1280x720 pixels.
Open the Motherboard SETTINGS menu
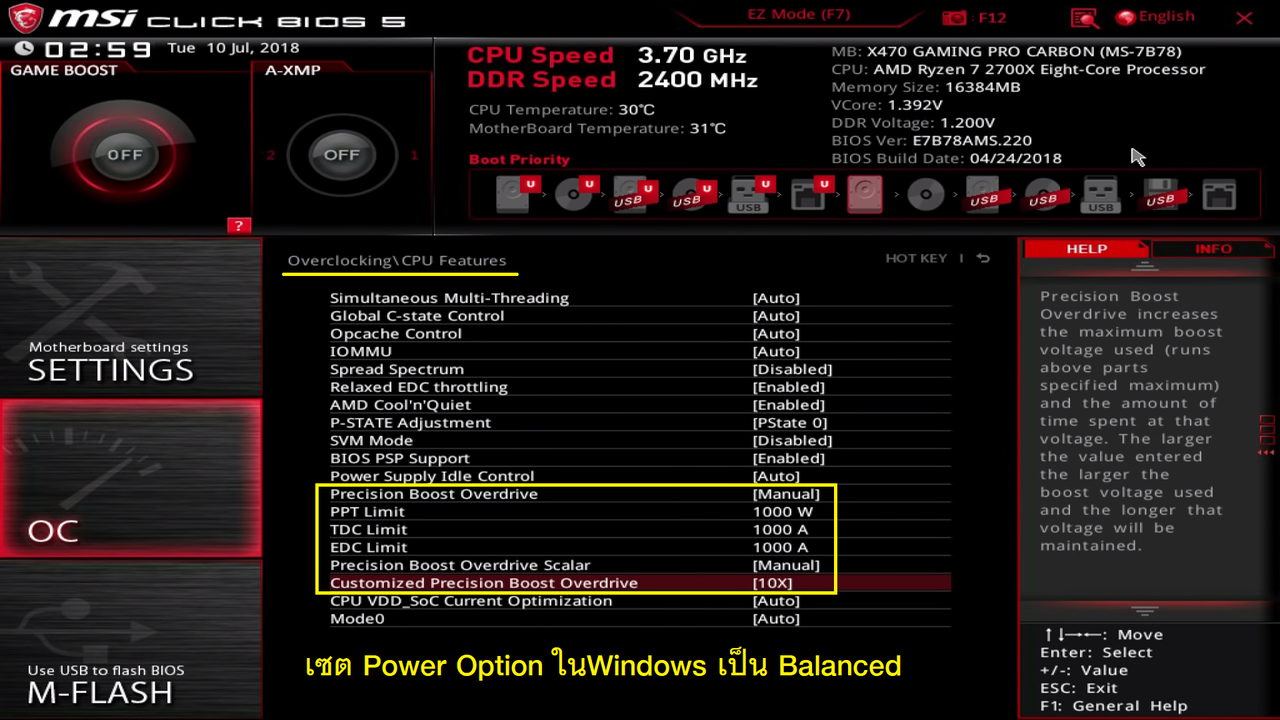111,362
